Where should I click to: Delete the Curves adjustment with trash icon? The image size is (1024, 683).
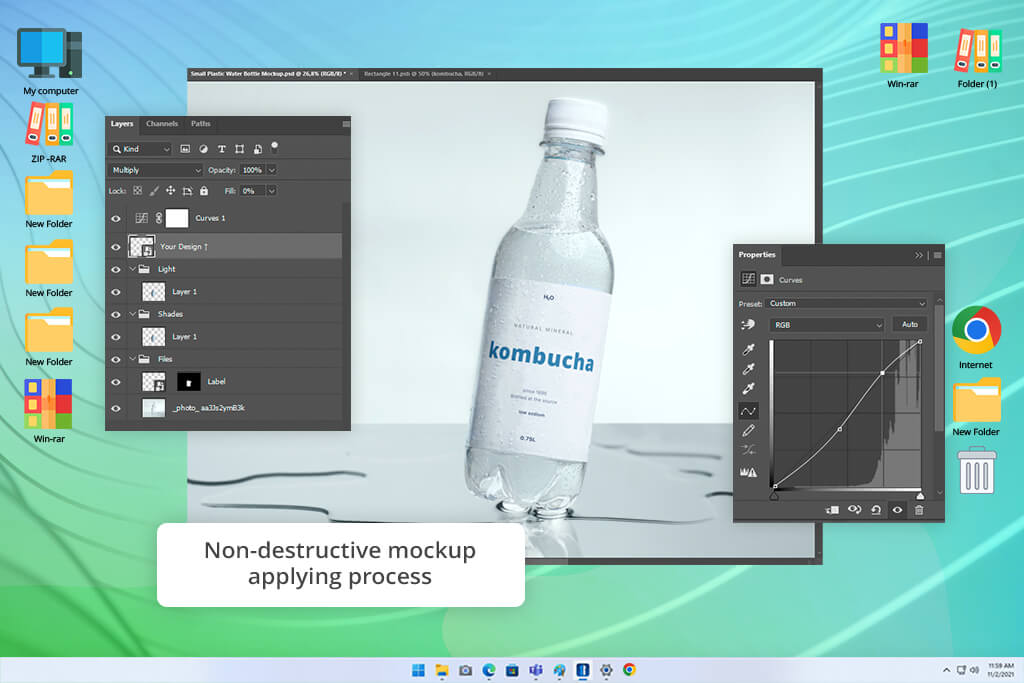pyautogui.click(x=919, y=510)
